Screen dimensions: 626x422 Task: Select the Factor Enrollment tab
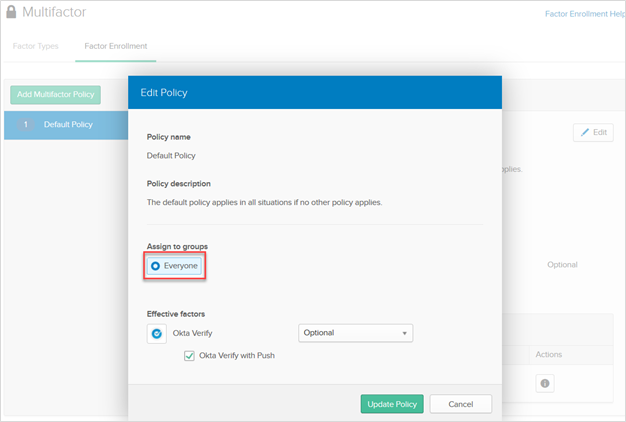tap(116, 46)
